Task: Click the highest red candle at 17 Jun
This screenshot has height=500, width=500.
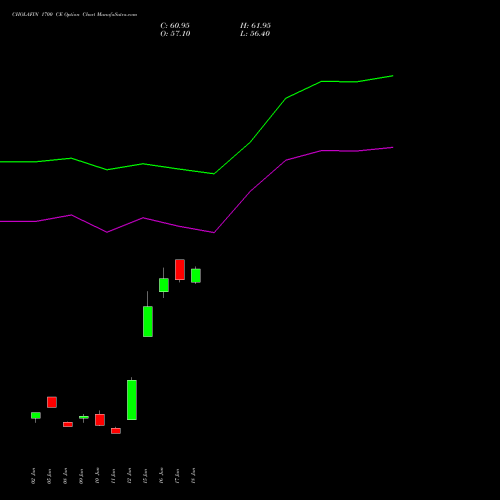Action: click(180, 269)
